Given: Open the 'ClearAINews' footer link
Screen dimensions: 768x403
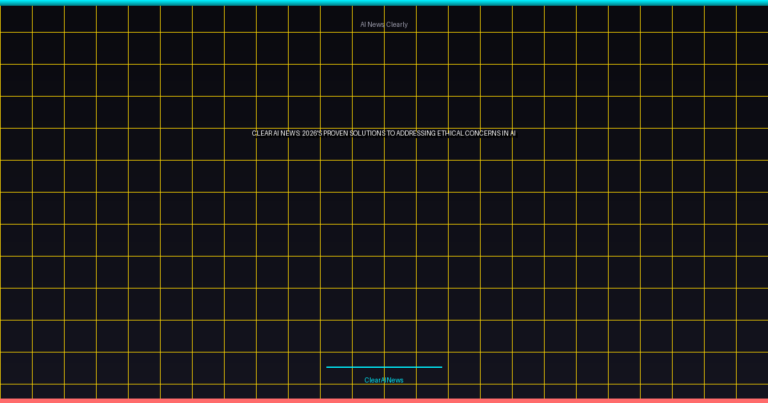Looking at the screenshot, I should [384, 380].
